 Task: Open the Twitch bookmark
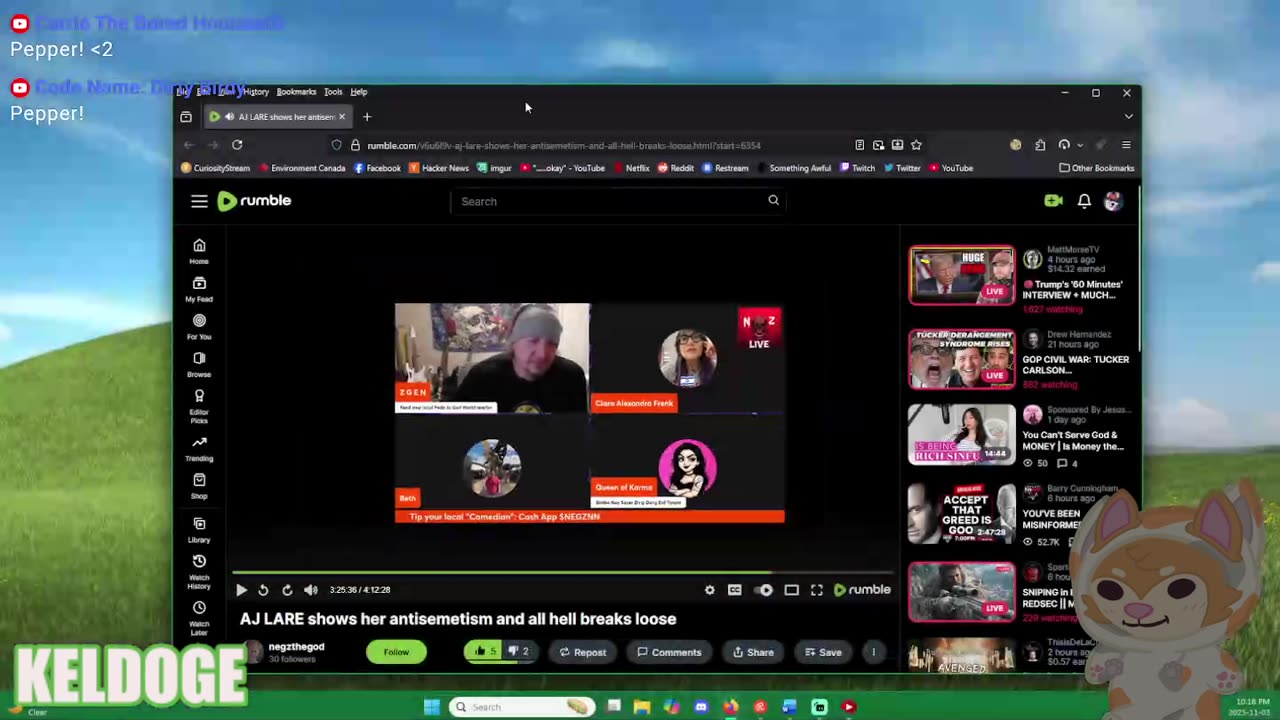coord(857,168)
